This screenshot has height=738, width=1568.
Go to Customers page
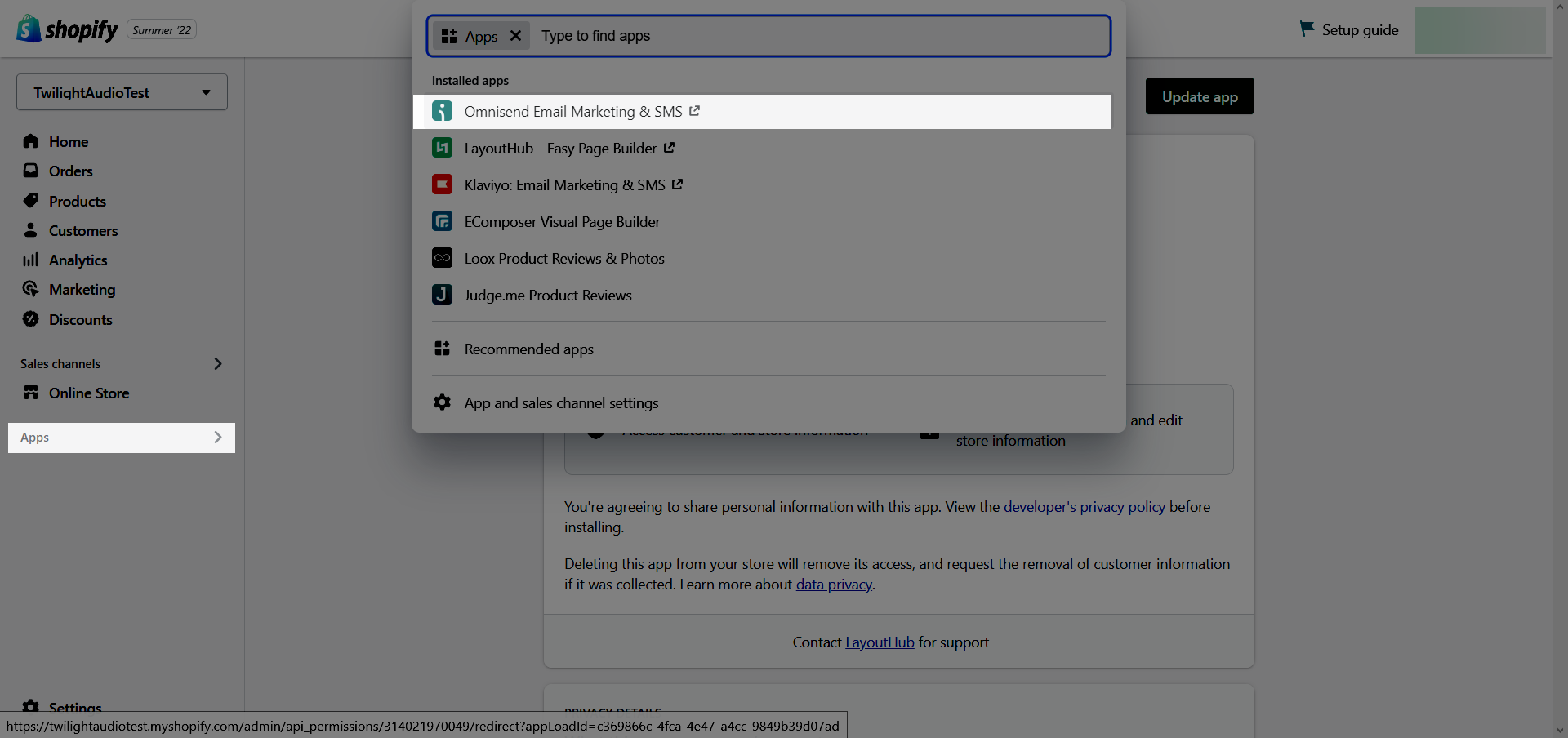click(x=83, y=230)
